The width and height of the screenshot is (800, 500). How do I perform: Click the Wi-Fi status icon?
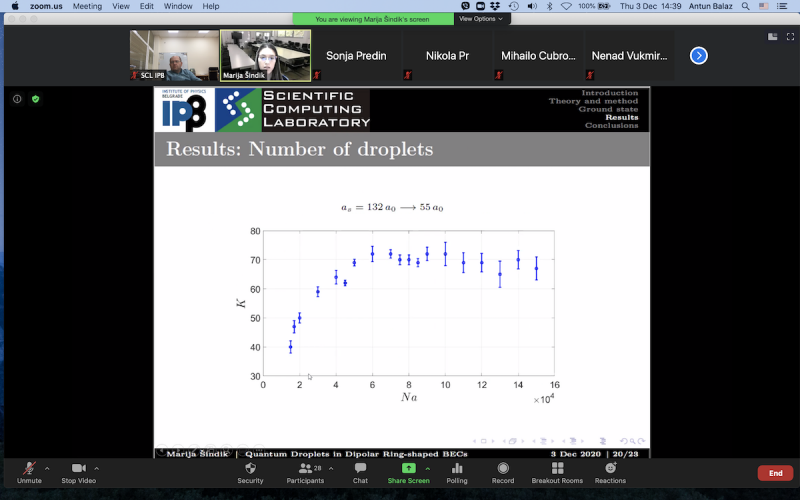point(566,6)
